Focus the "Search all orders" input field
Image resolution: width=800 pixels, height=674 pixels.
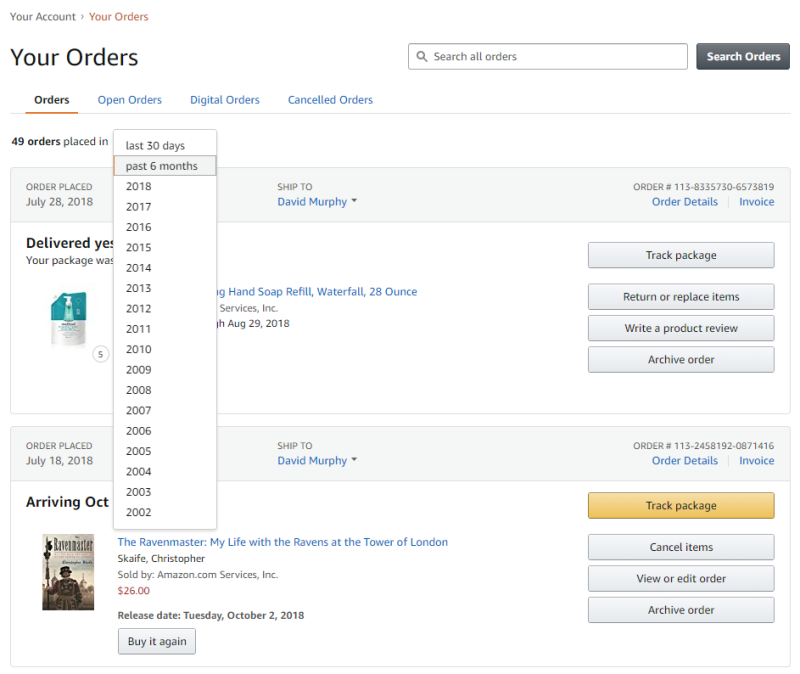click(x=556, y=57)
